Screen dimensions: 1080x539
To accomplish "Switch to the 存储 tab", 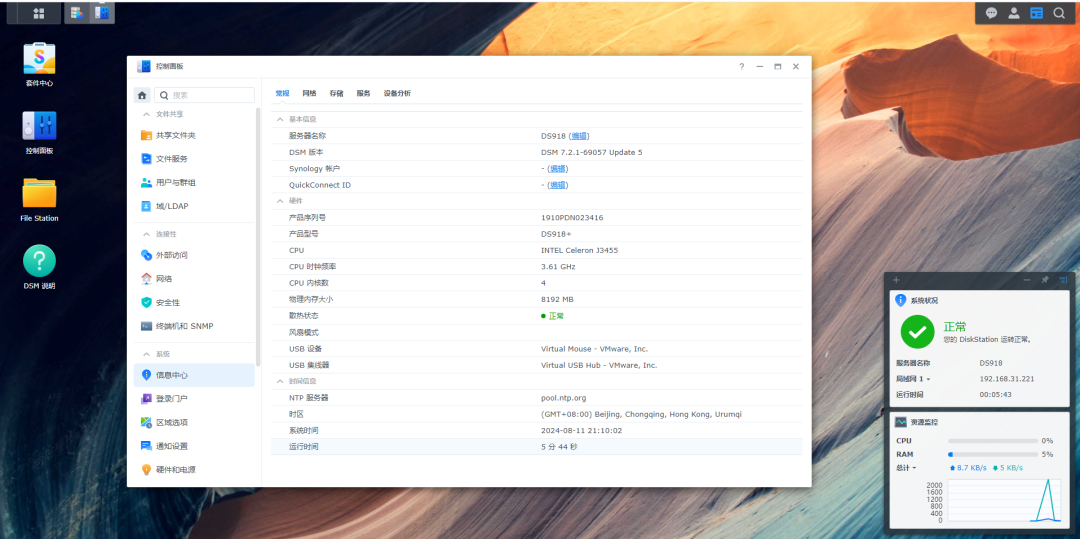I will point(336,93).
